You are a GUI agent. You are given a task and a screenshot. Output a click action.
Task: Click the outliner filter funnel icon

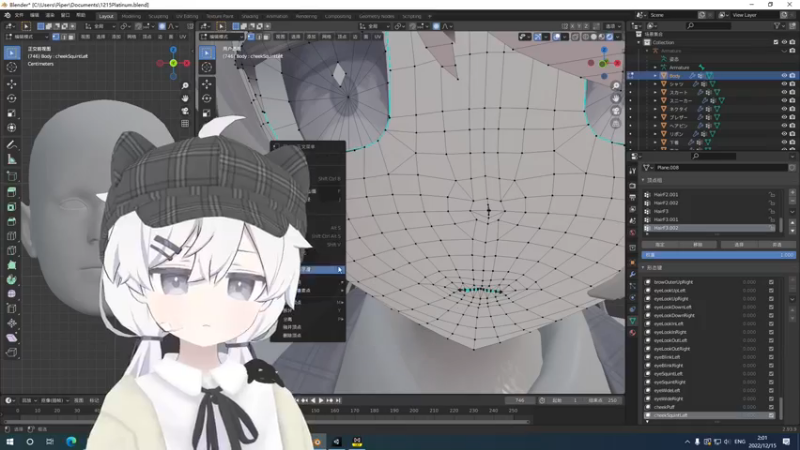coord(778,26)
